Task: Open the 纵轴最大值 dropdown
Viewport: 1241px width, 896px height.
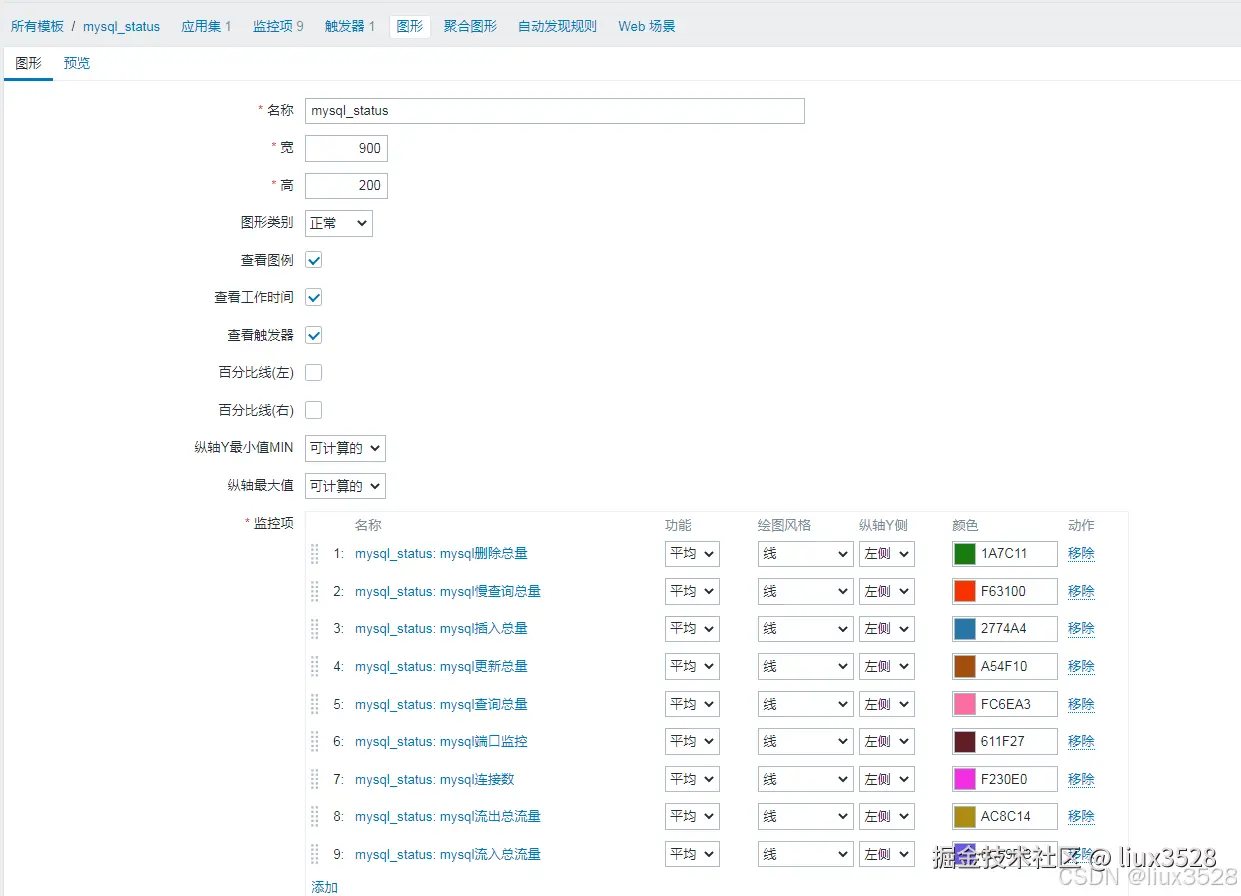Action: tap(344, 486)
